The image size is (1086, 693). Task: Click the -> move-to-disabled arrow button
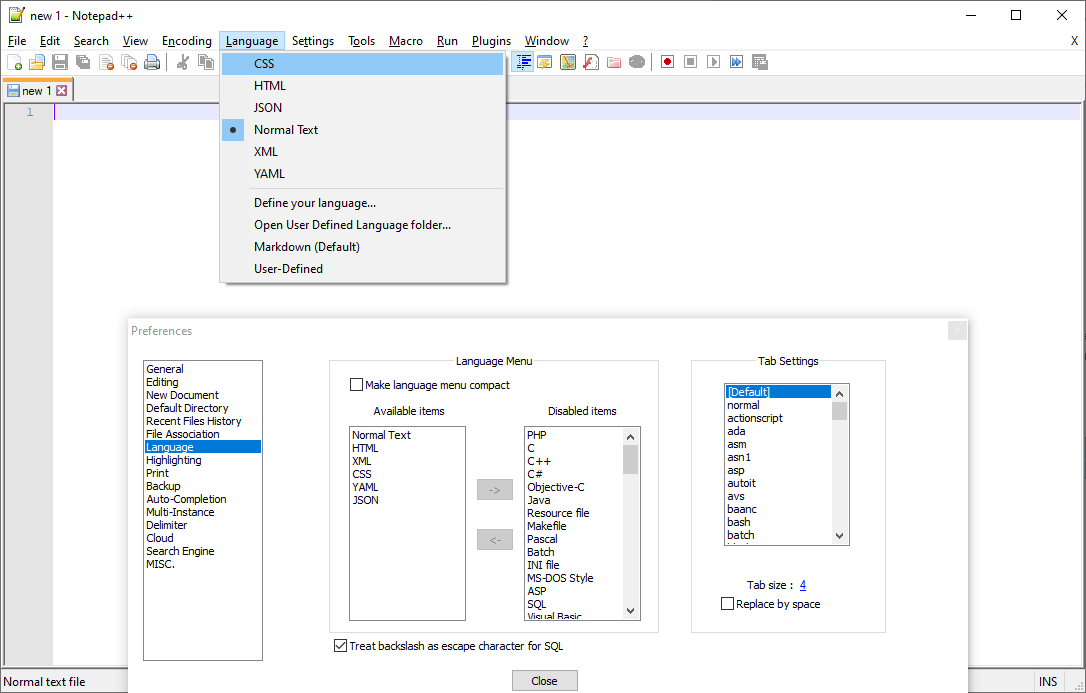click(x=495, y=489)
